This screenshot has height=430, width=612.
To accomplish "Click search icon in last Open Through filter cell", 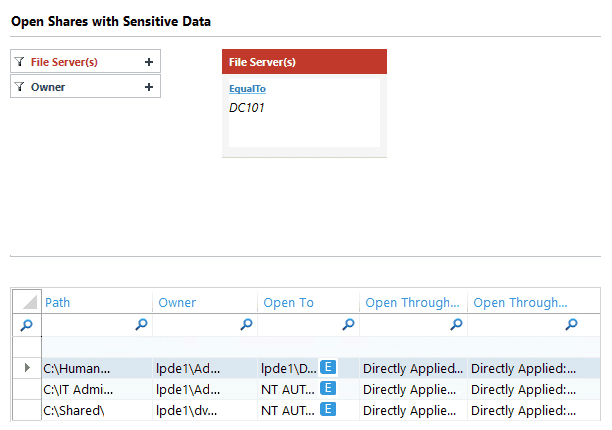I will click(x=571, y=324).
